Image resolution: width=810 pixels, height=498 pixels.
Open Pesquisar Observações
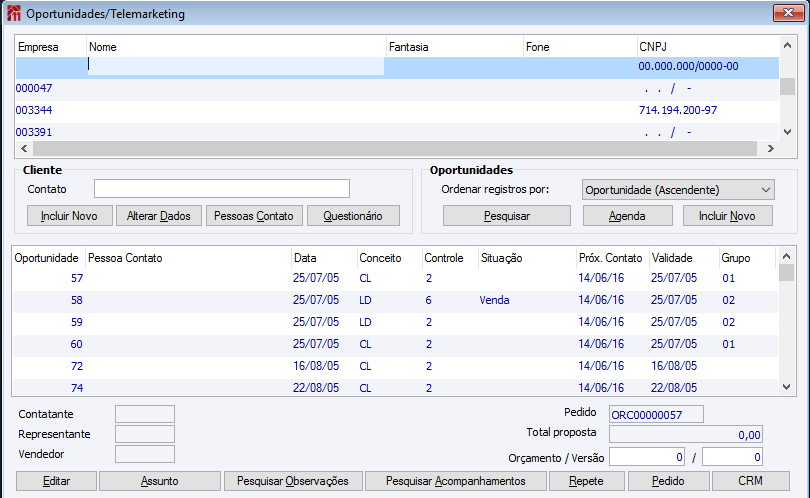pos(292,481)
